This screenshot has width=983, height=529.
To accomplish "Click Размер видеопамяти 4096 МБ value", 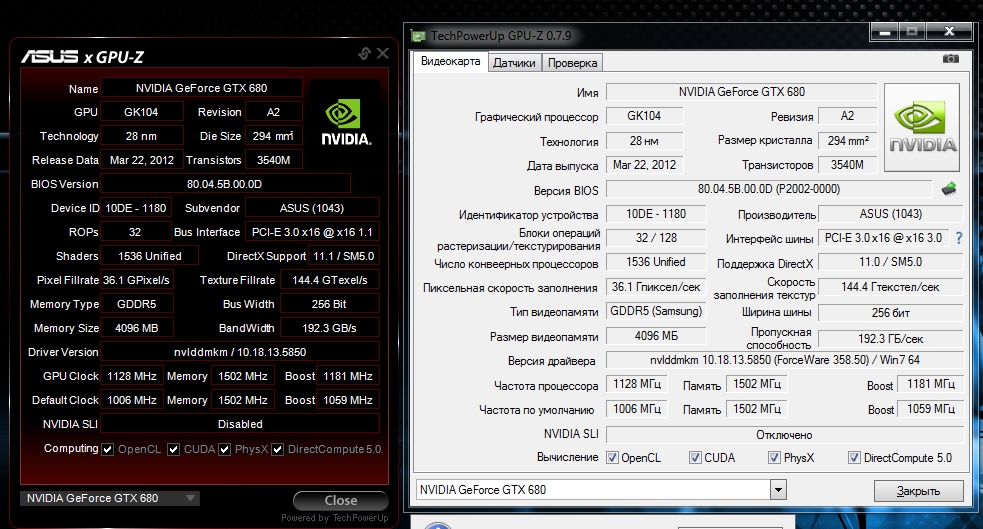I will (656, 336).
